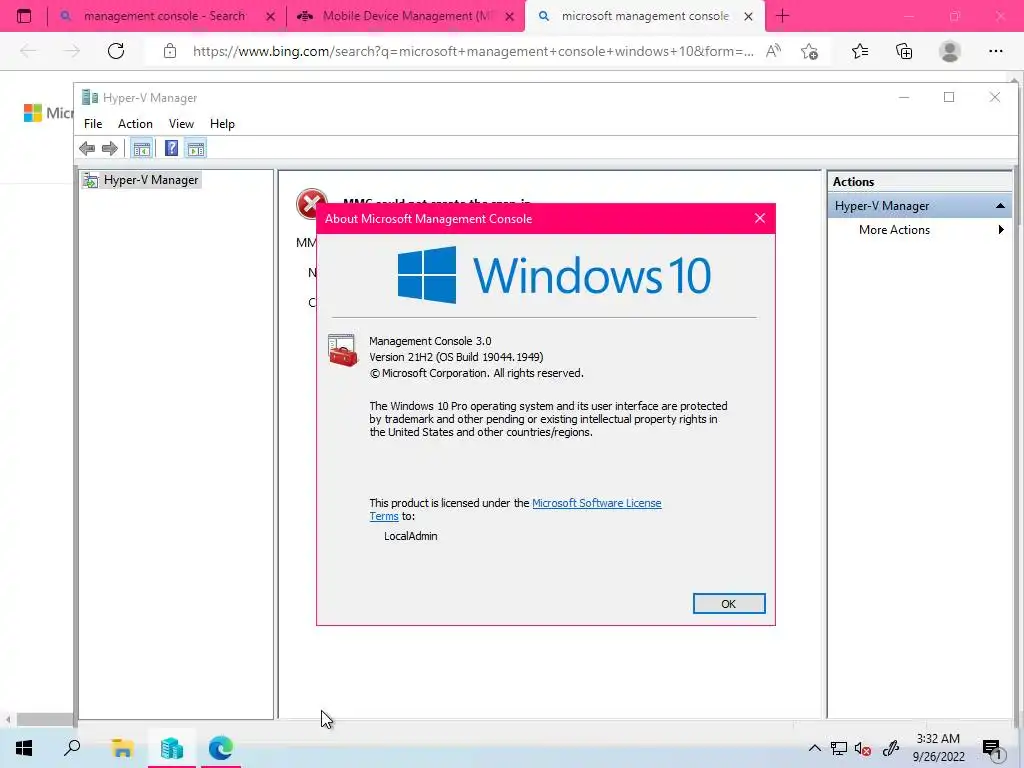This screenshot has height=768, width=1024.
Task: Click the Microsoft Edge taskbar icon
Action: click(x=221, y=748)
